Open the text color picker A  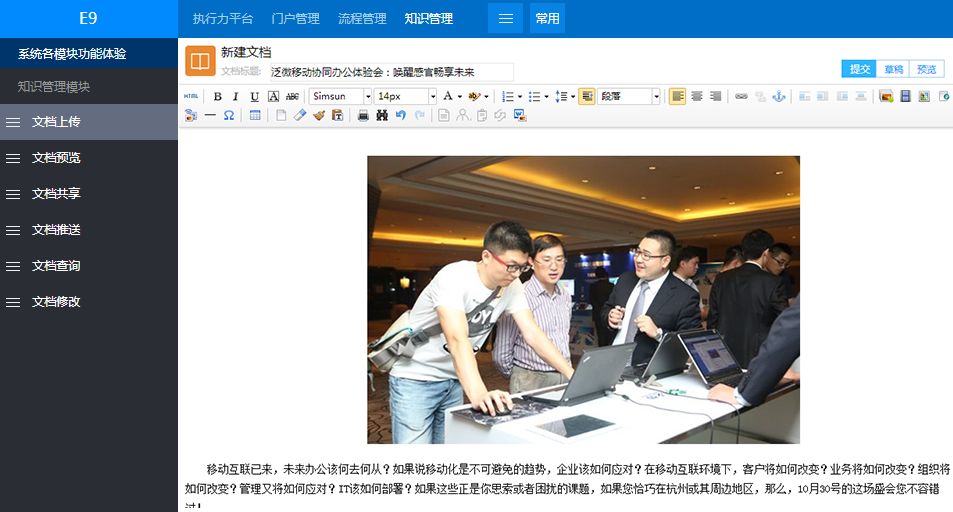point(449,97)
